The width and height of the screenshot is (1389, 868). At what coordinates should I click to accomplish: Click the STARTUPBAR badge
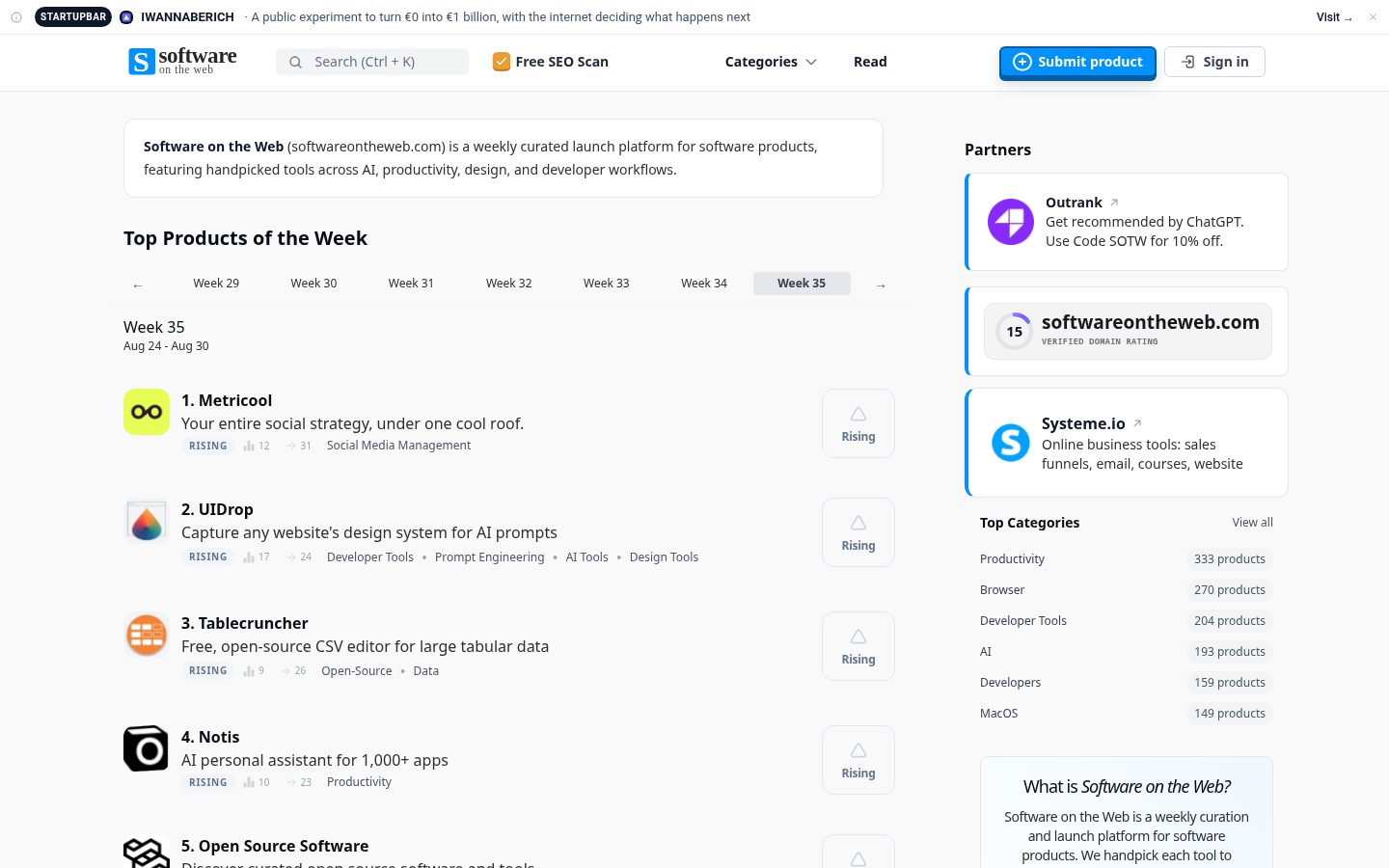73,17
